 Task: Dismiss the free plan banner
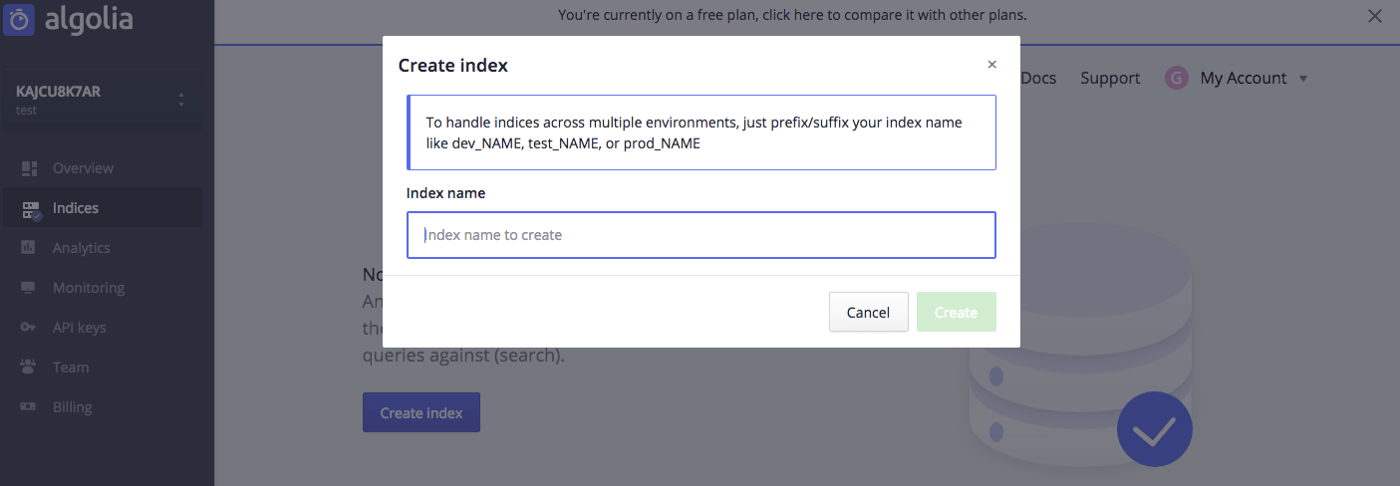click(1374, 16)
